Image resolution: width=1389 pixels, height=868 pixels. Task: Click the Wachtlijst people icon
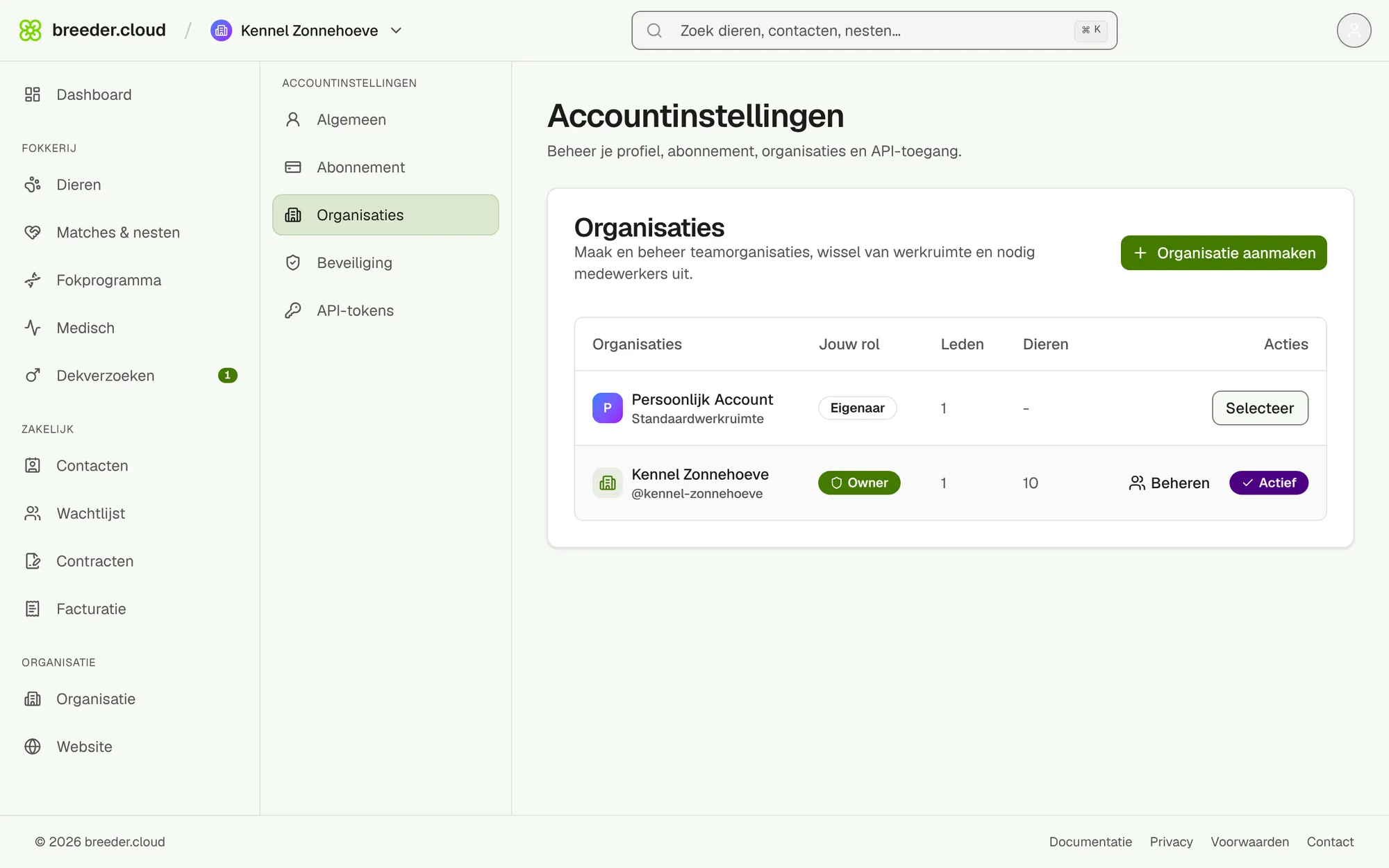click(x=33, y=513)
